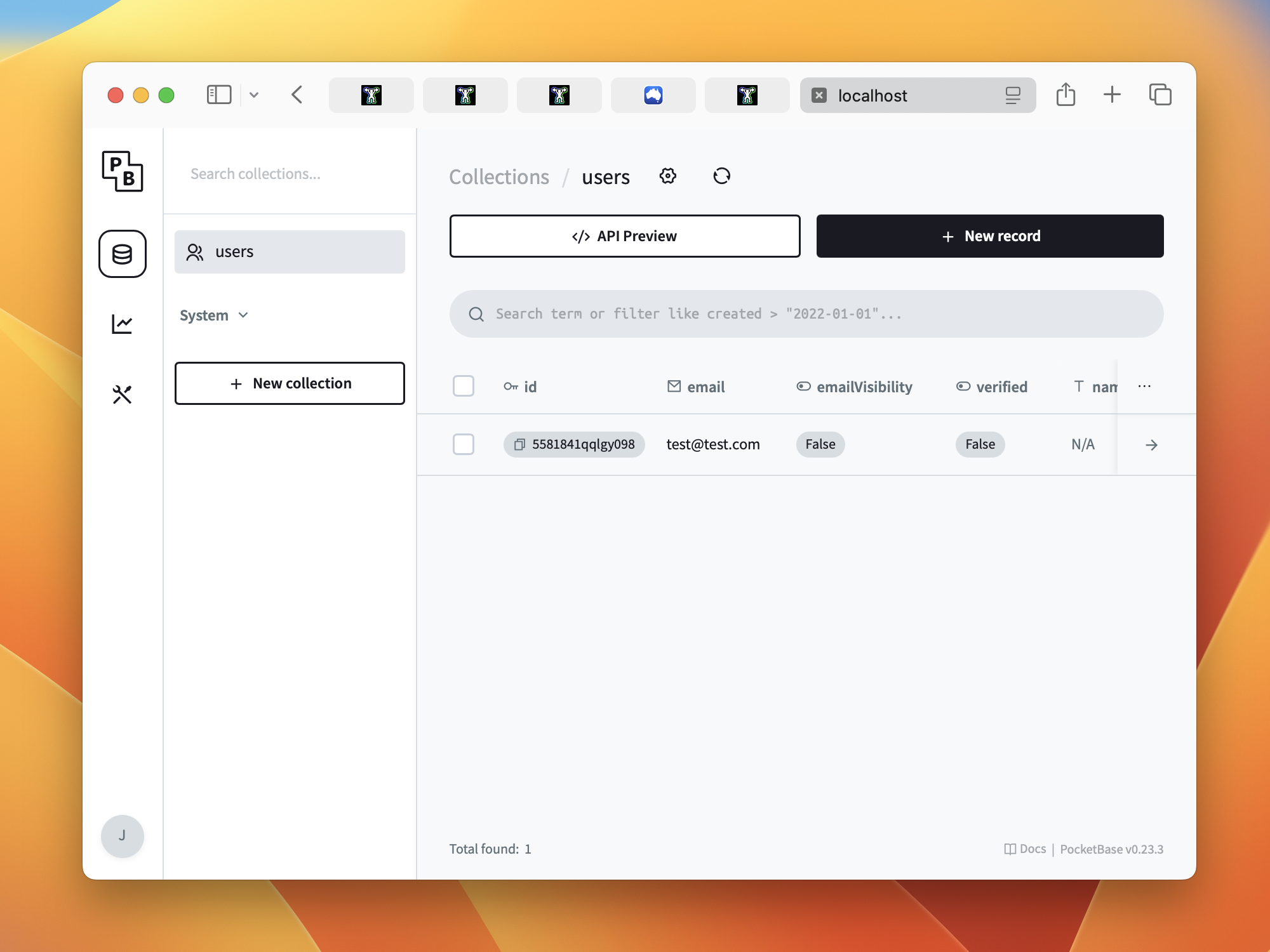Click the PocketBase v0.23.3 version link
Viewport: 1270px width, 952px height.
[x=1112, y=849]
